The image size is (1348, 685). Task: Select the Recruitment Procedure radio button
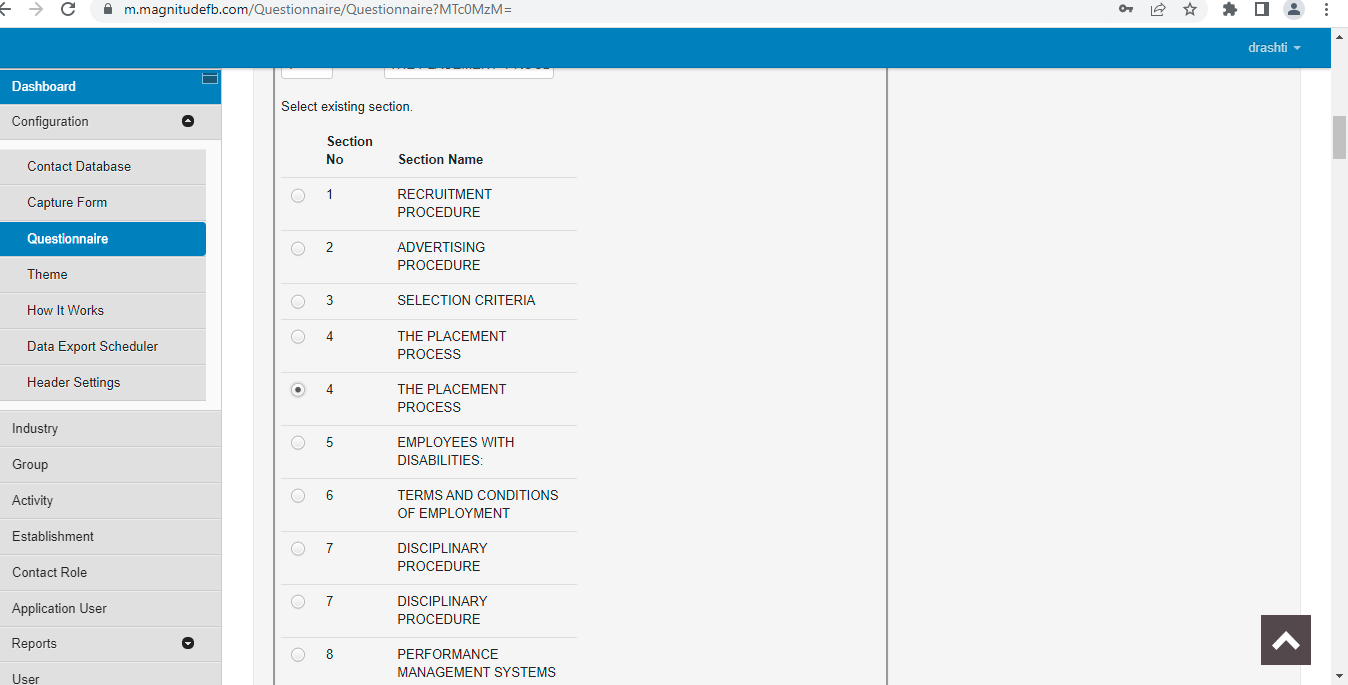pos(298,196)
